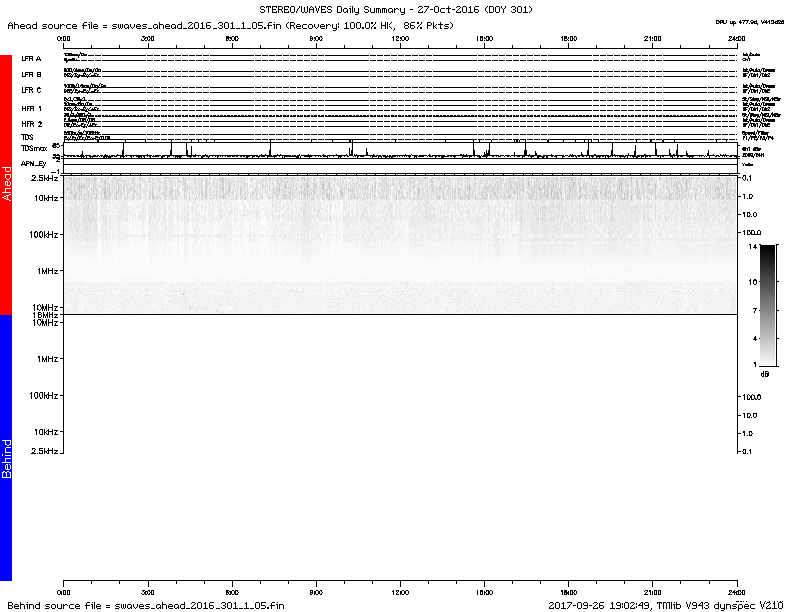Image resolution: width=792 pixels, height=612 pixels.
Task: Click the APN_Ey row label
Action: [x=34, y=163]
